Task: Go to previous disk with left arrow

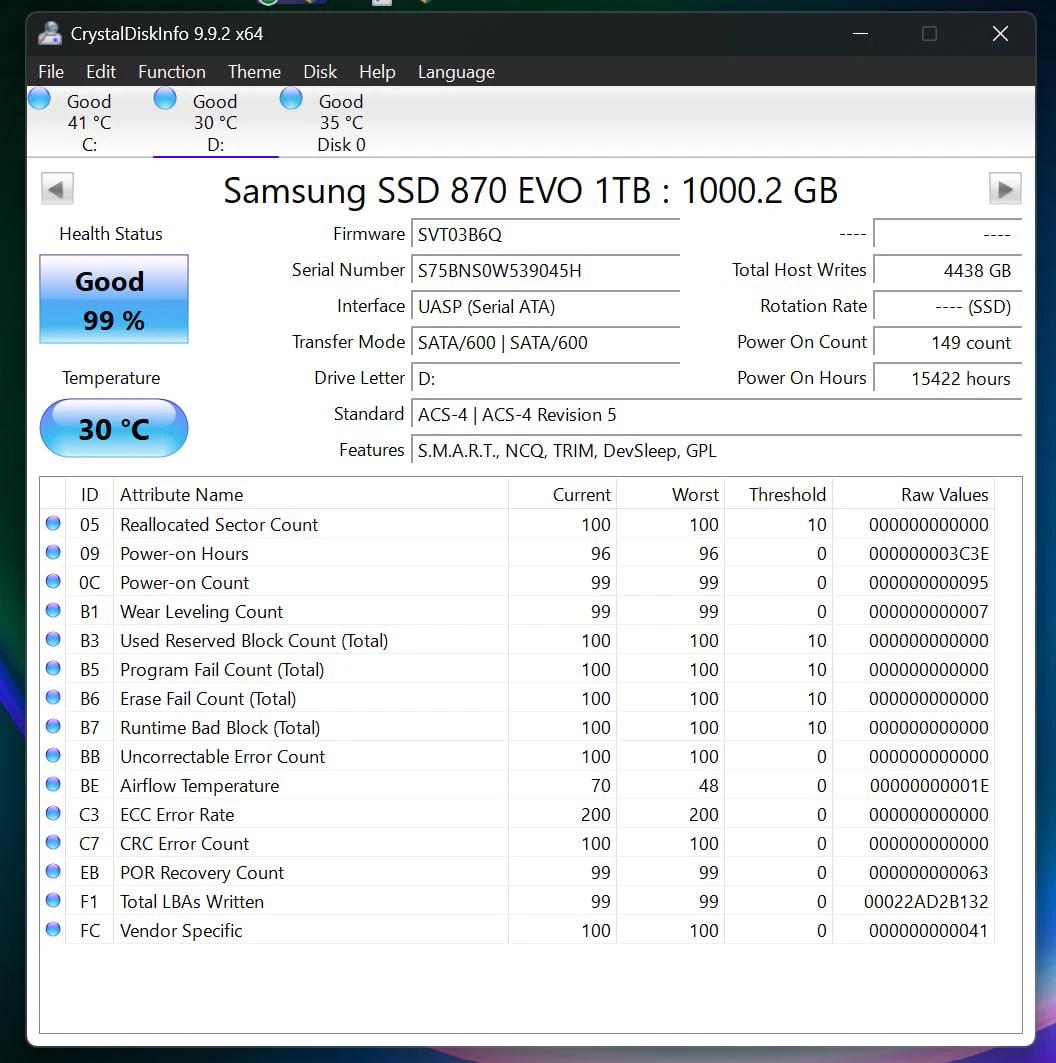Action: (57, 189)
